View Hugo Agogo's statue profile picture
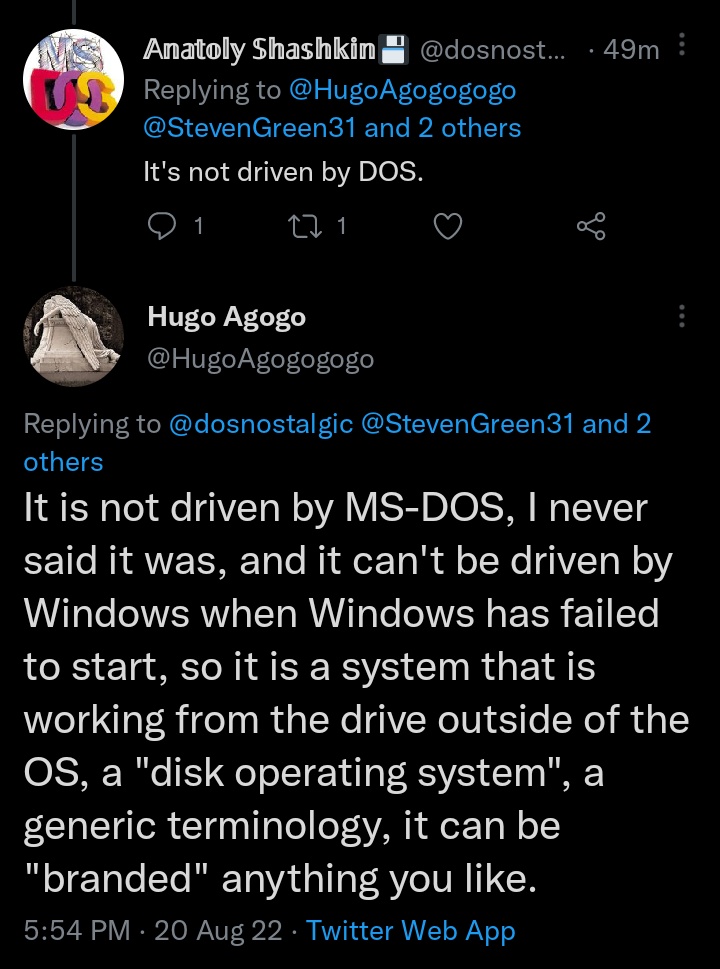 coord(73,336)
